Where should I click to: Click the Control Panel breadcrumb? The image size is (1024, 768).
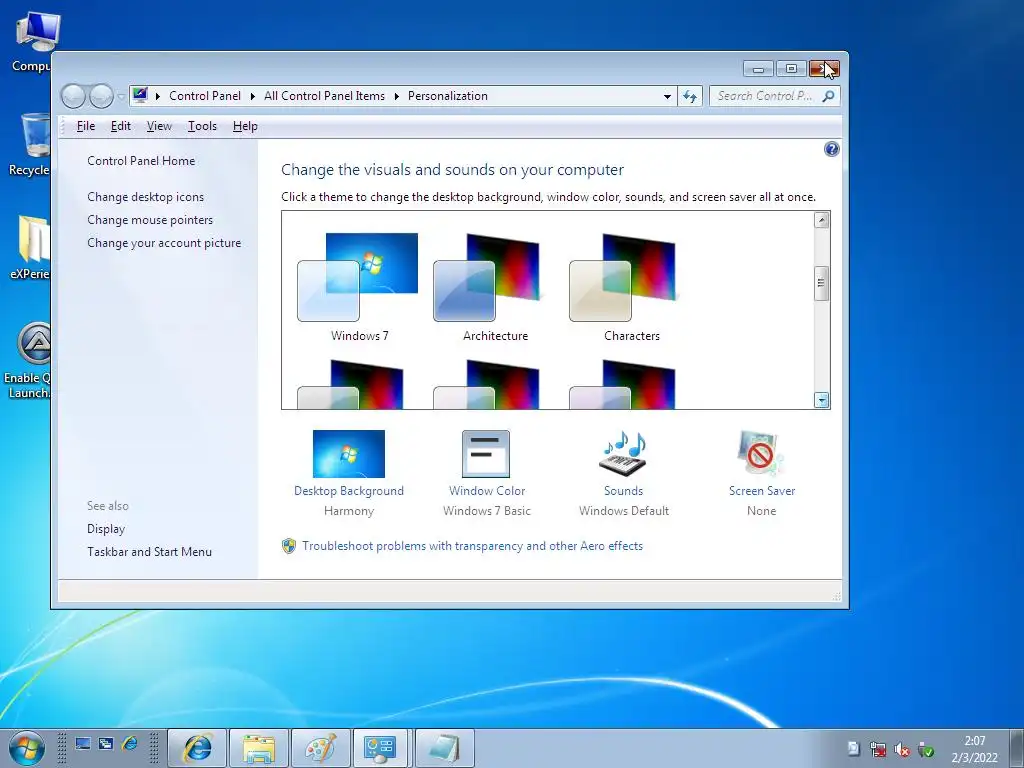click(205, 96)
